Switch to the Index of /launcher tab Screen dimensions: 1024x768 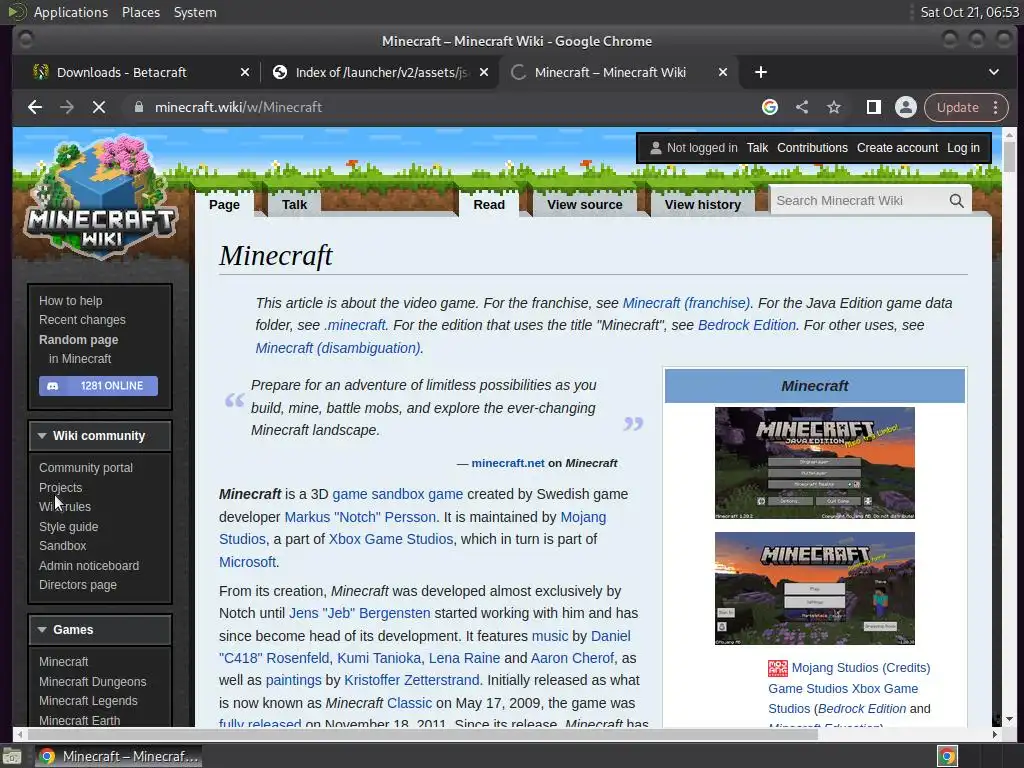coord(380,72)
